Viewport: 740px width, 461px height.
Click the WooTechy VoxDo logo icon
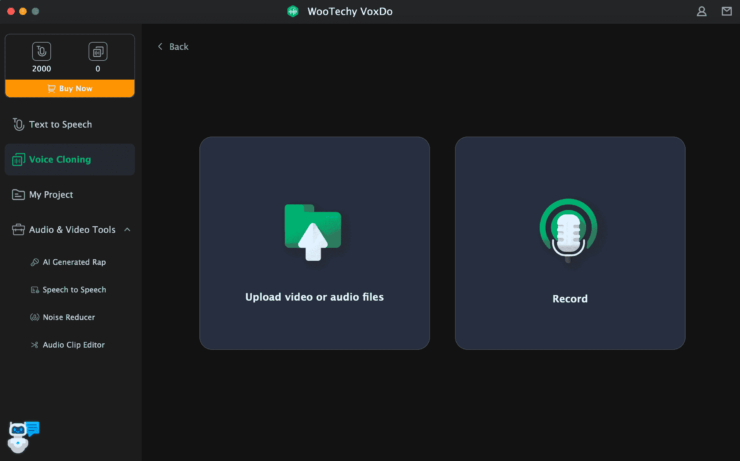(293, 11)
